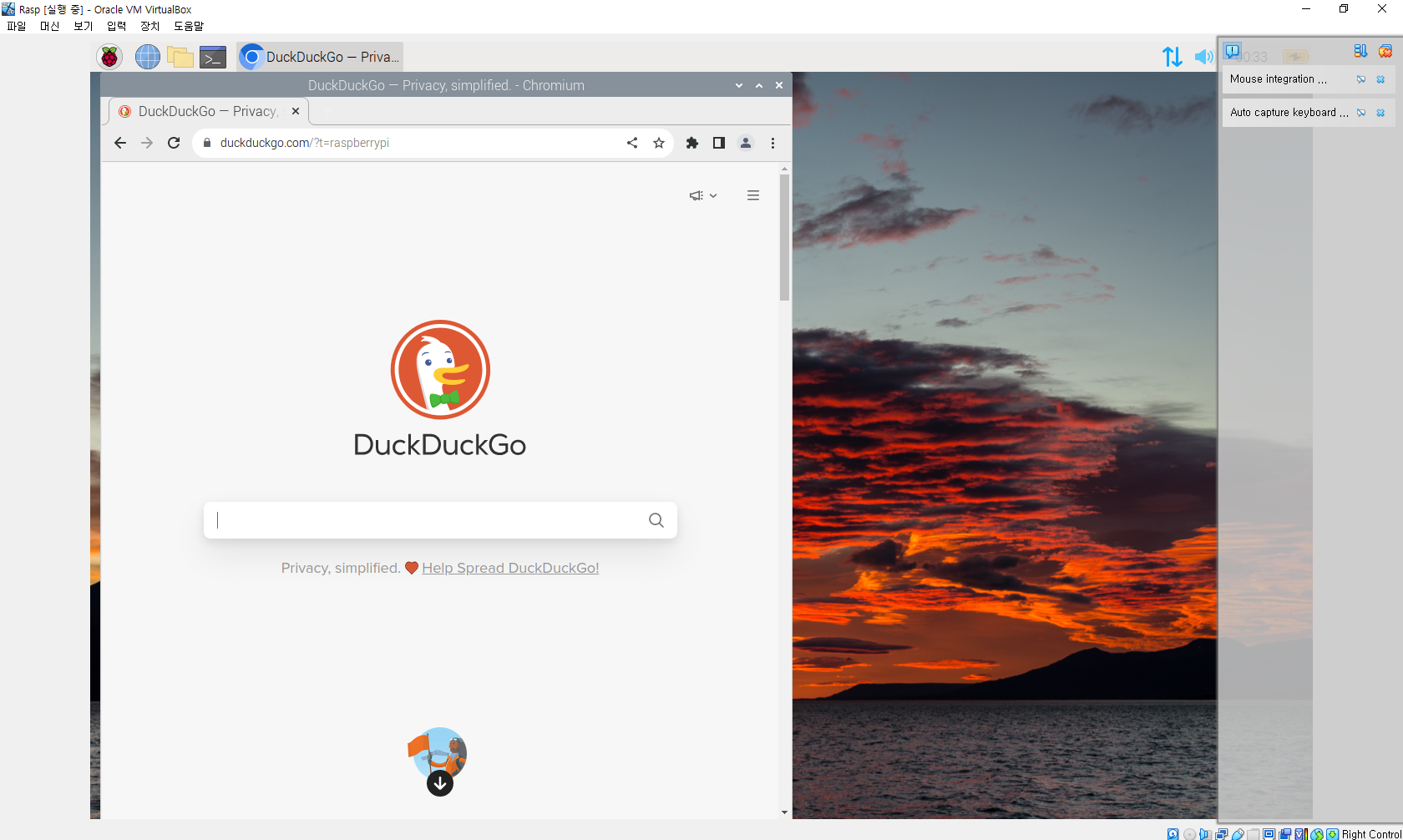Click the keyboard capture arrow status icon
The width and height of the screenshot is (1403, 840).
coord(1333,834)
